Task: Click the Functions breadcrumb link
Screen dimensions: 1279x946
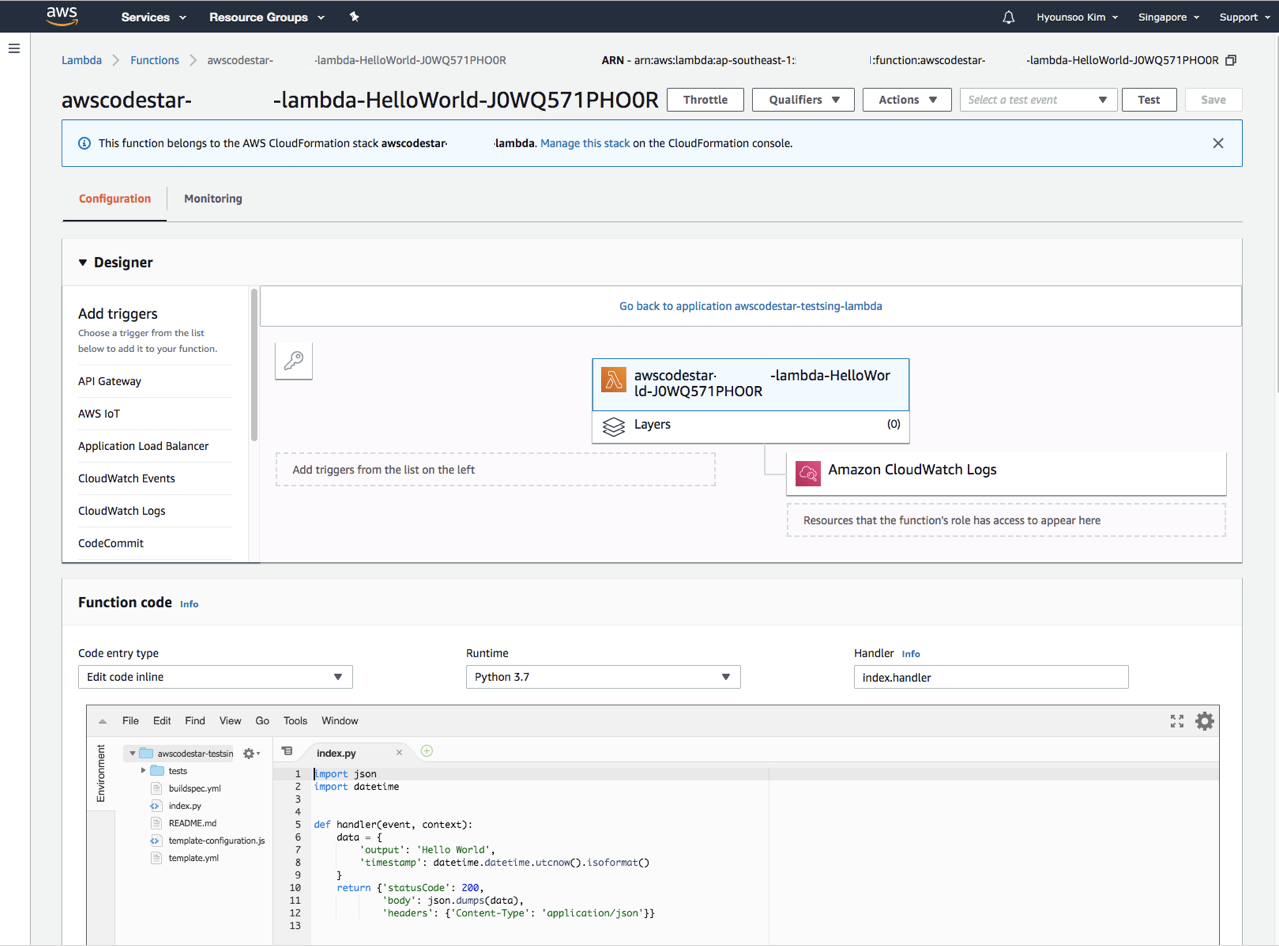Action: (x=155, y=60)
